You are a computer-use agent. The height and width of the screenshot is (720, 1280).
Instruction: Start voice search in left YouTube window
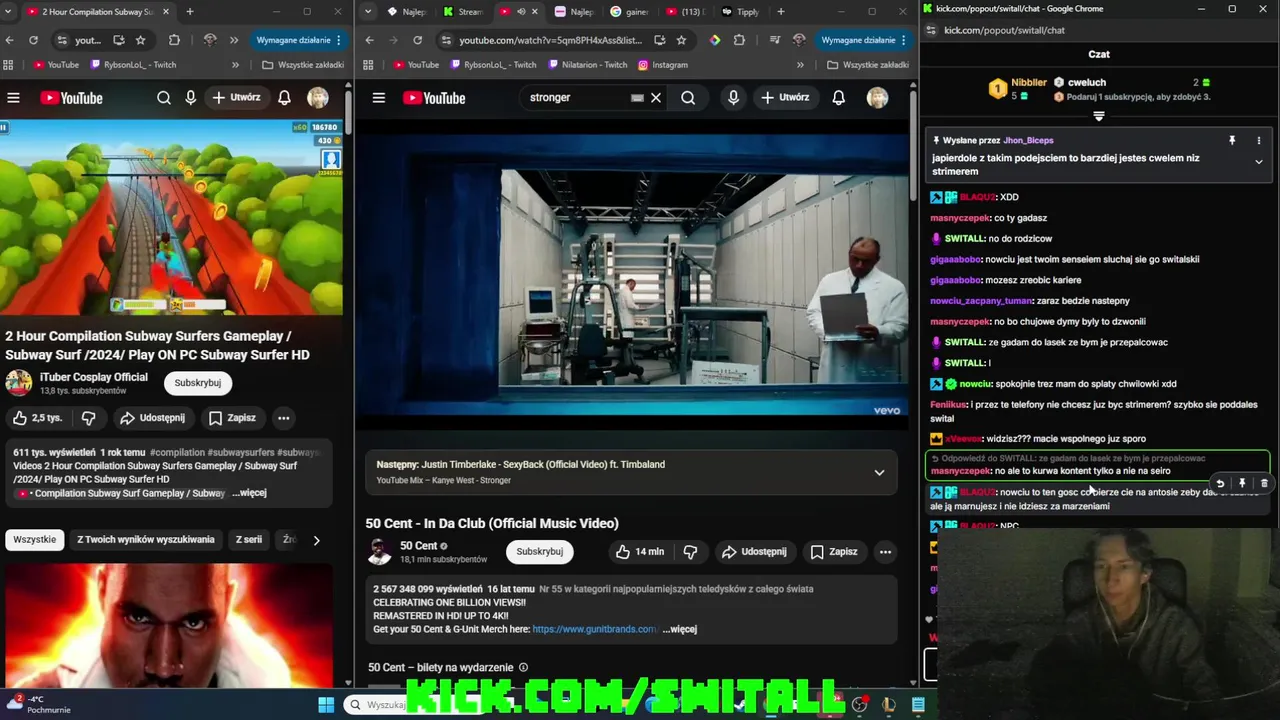191,98
